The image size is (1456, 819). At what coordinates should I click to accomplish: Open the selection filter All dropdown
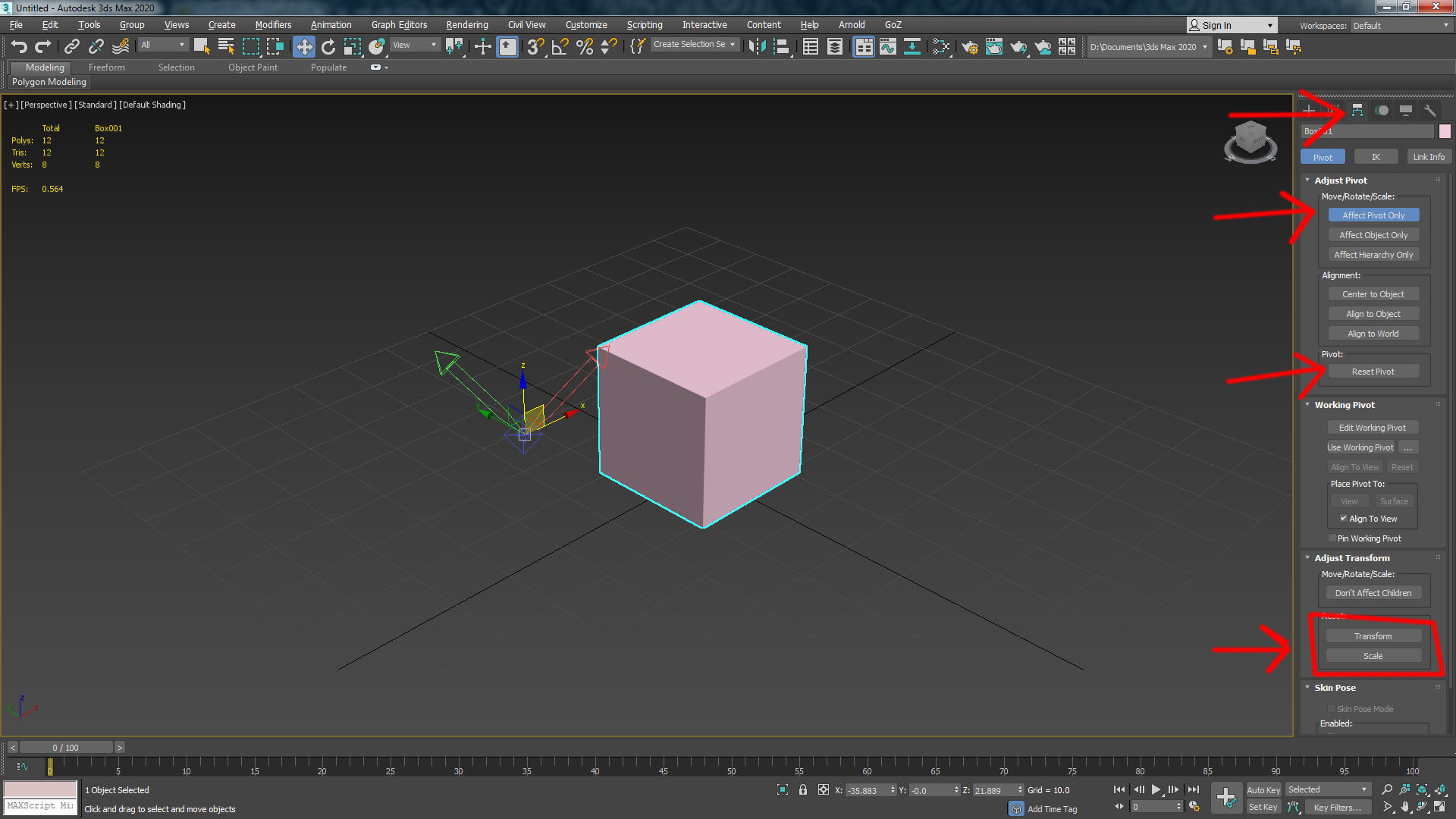[162, 45]
